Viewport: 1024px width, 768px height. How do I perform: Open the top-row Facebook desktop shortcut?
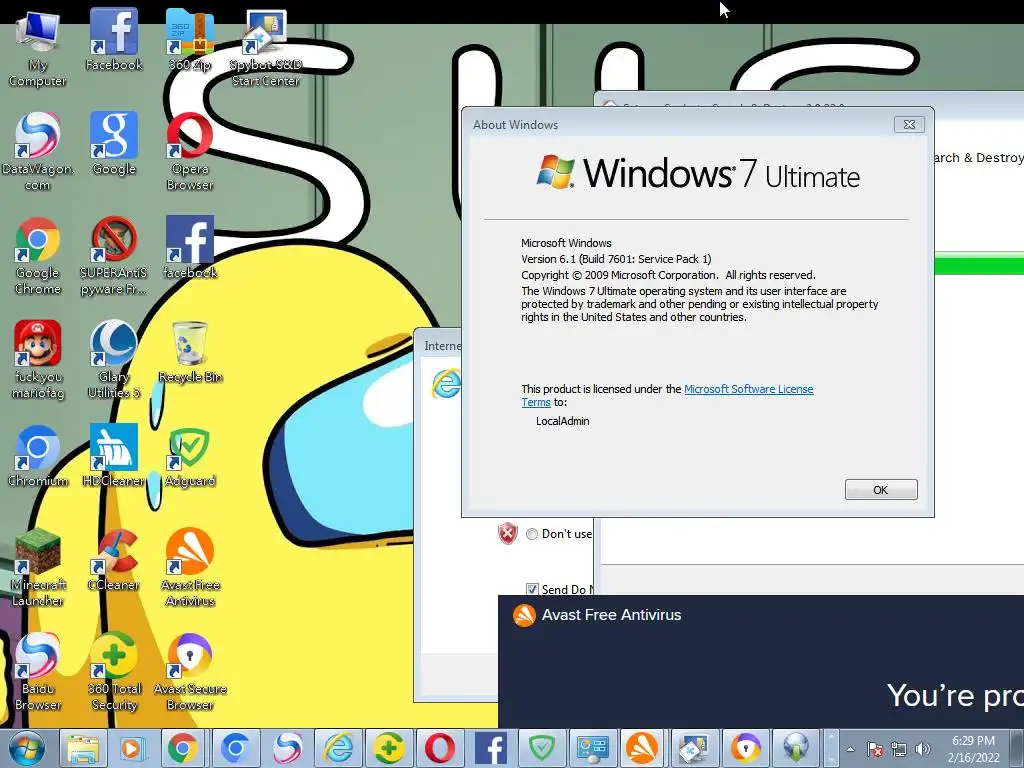point(114,39)
